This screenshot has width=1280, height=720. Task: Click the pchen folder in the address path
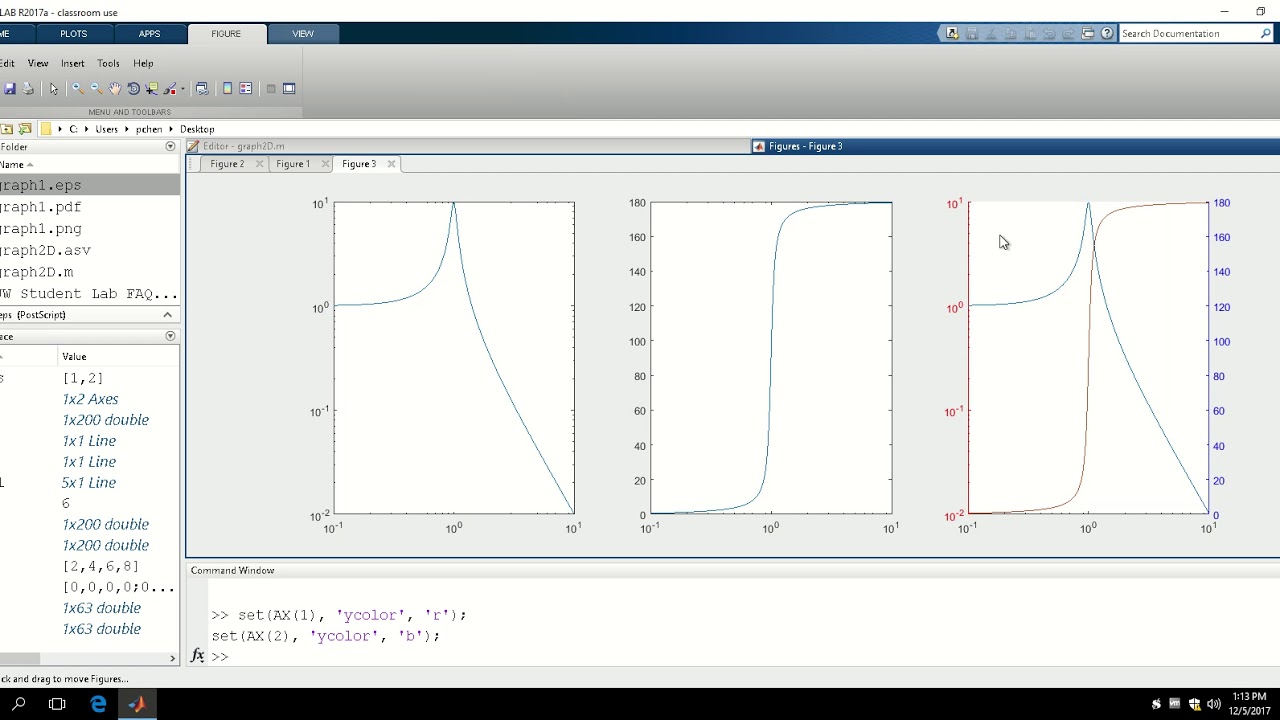click(149, 129)
